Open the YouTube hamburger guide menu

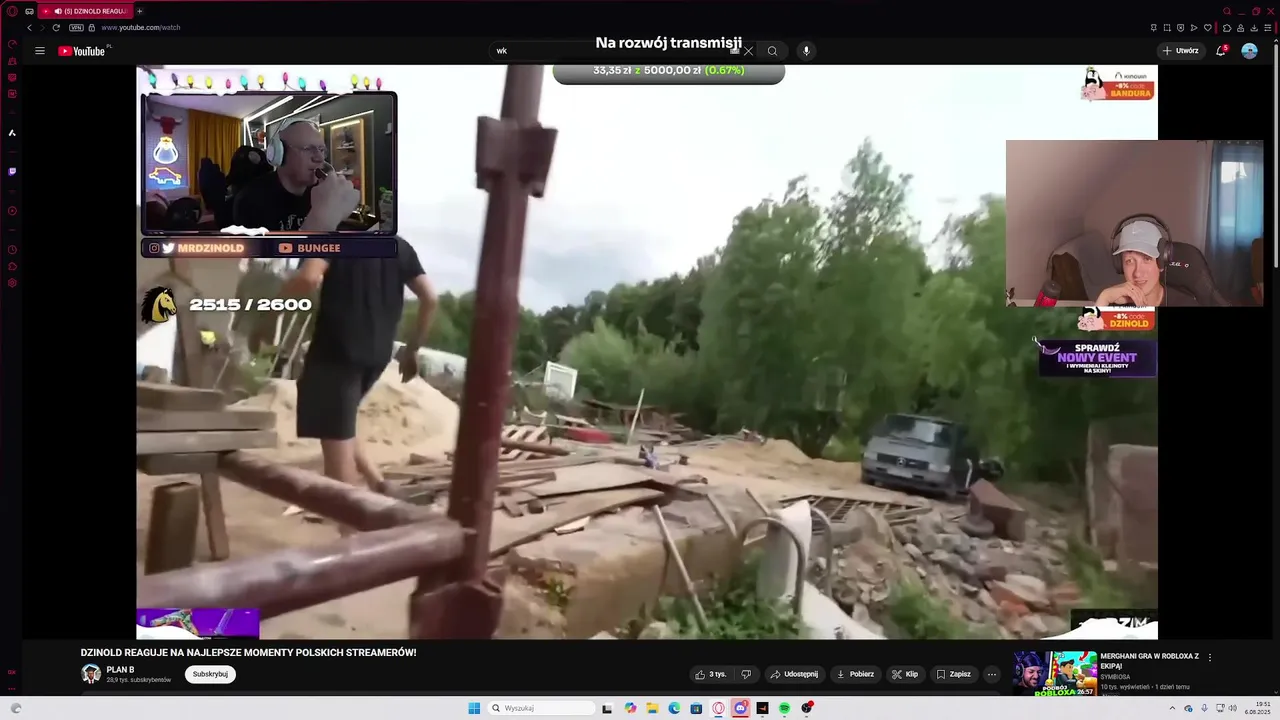click(x=40, y=51)
